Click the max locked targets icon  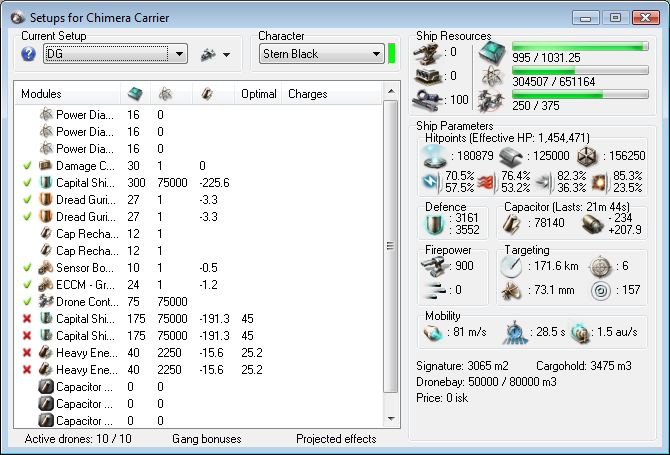point(601,267)
